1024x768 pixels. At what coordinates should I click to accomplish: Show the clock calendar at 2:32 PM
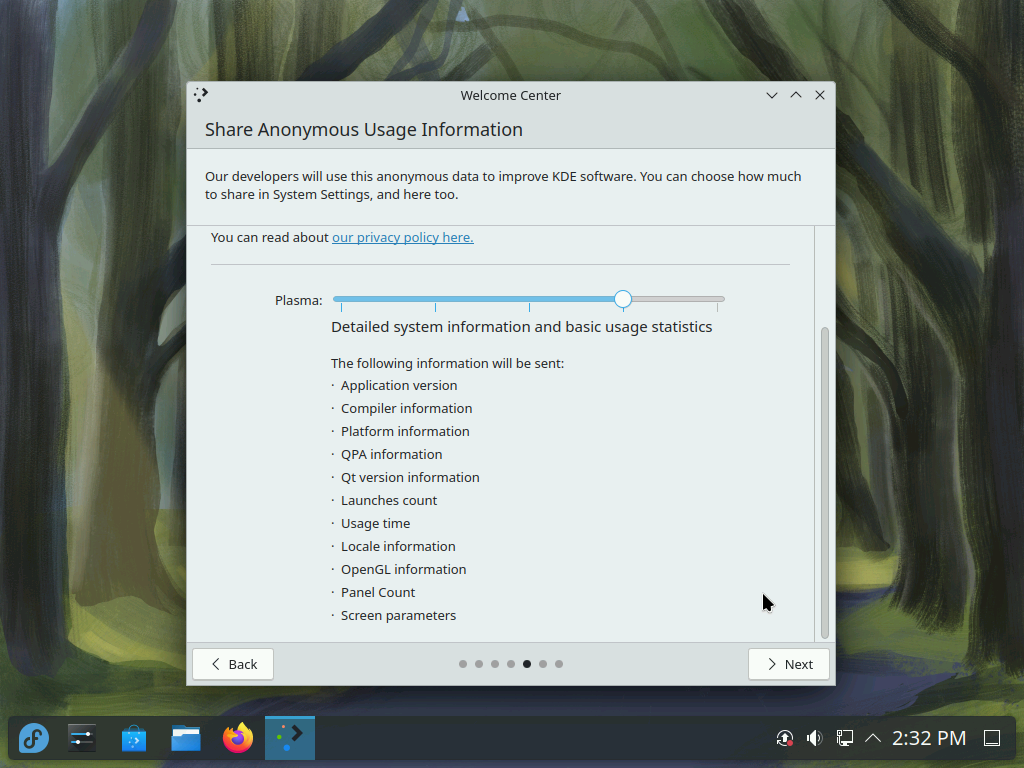tap(929, 738)
